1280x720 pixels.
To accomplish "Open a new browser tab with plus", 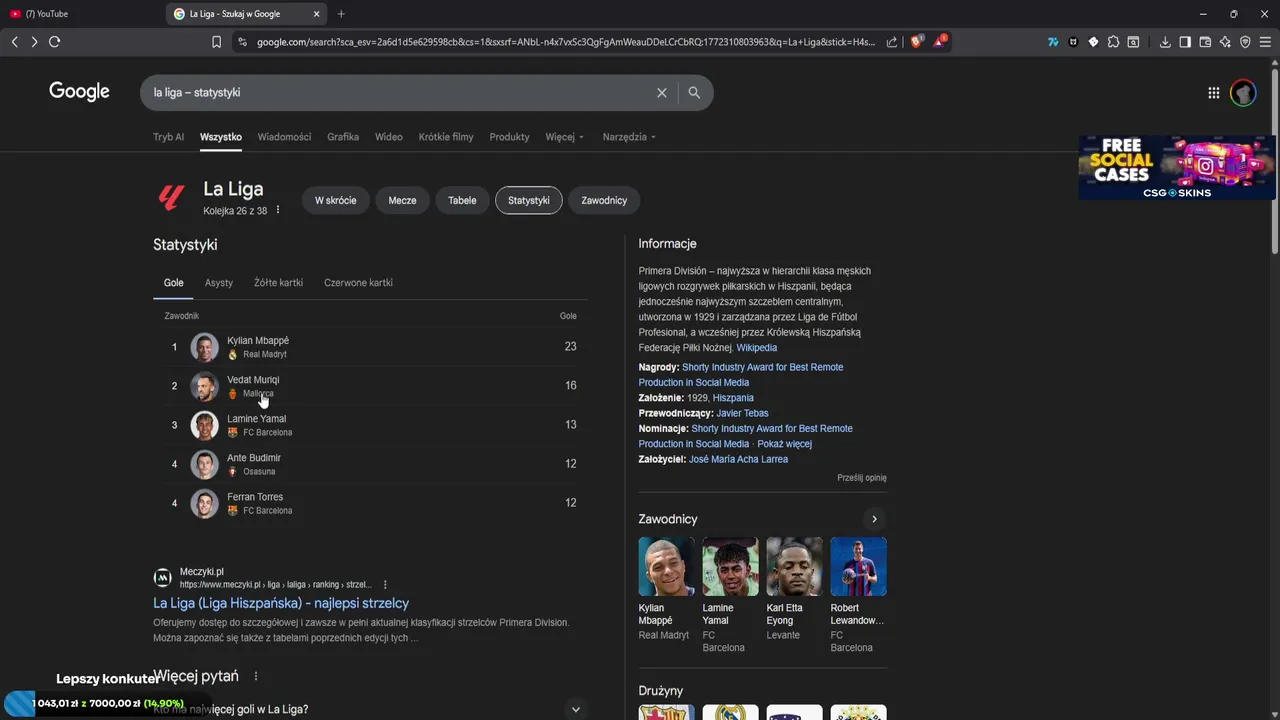I will pos(341,14).
